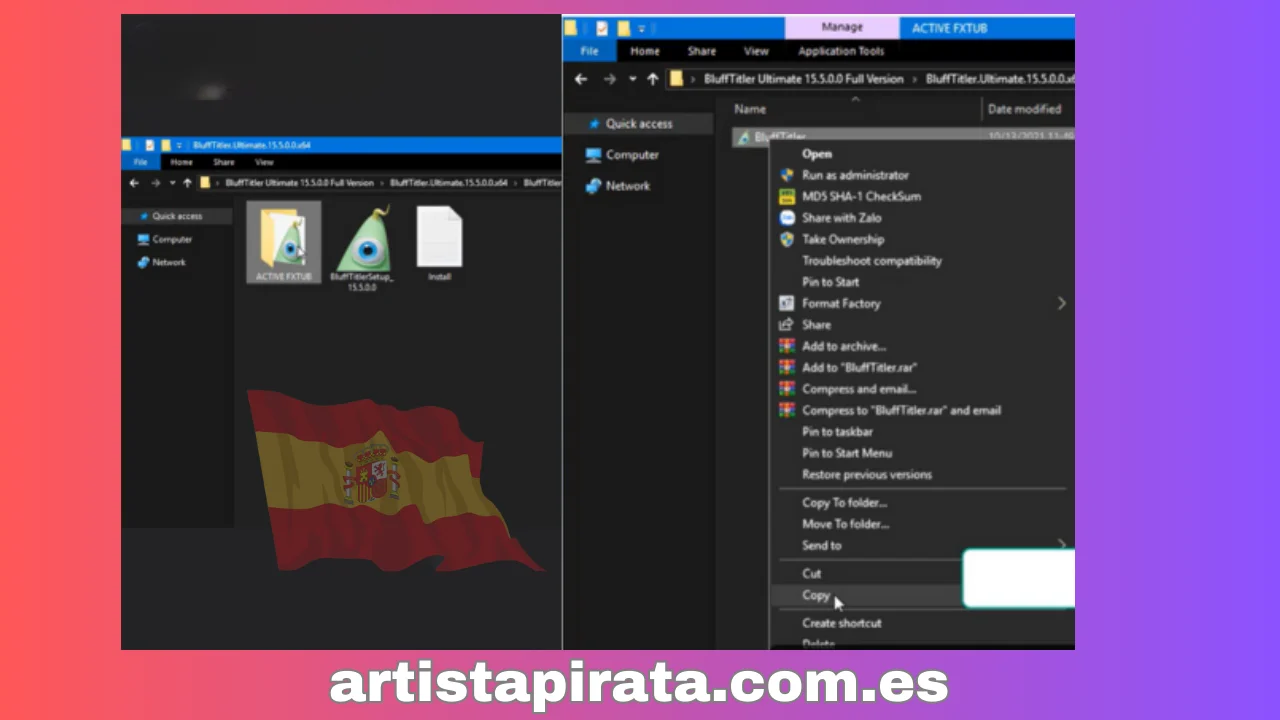
Task: Click the MD5 SHA-1 CheckSum icon
Action: pyautogui.click(x=787, y=196)
